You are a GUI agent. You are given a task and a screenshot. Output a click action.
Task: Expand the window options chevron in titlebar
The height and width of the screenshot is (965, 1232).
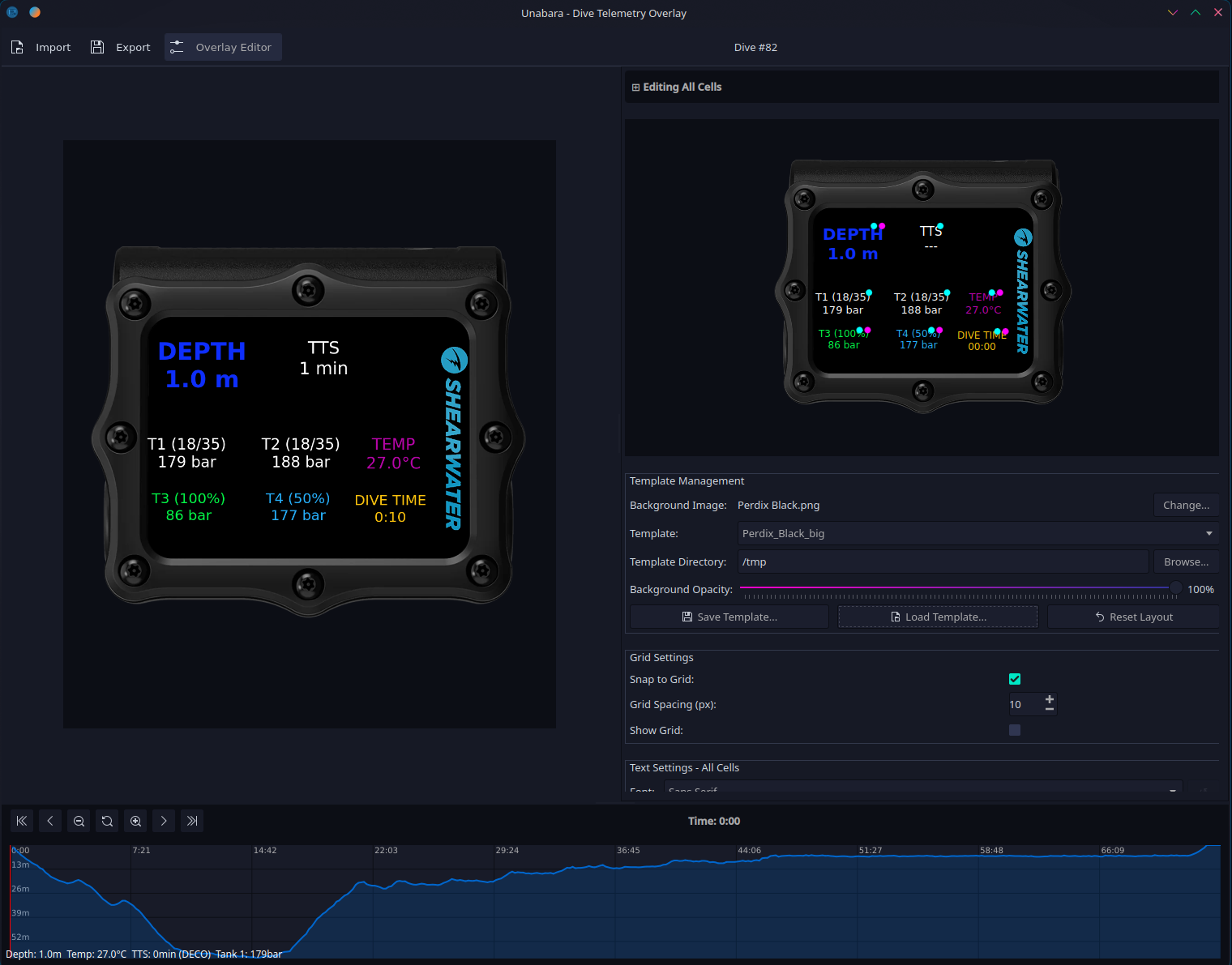pos(1172,12)
